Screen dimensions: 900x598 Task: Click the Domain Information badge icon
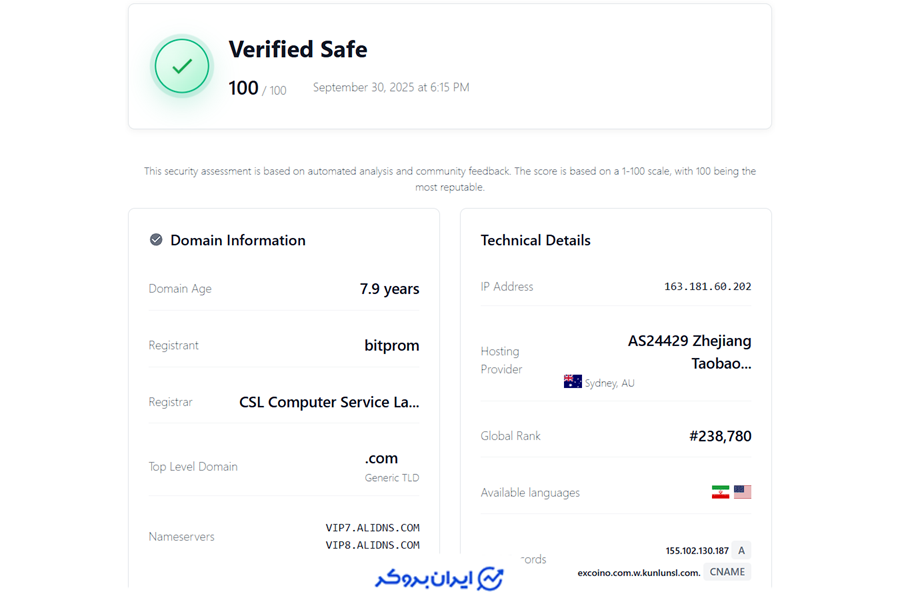156,240
